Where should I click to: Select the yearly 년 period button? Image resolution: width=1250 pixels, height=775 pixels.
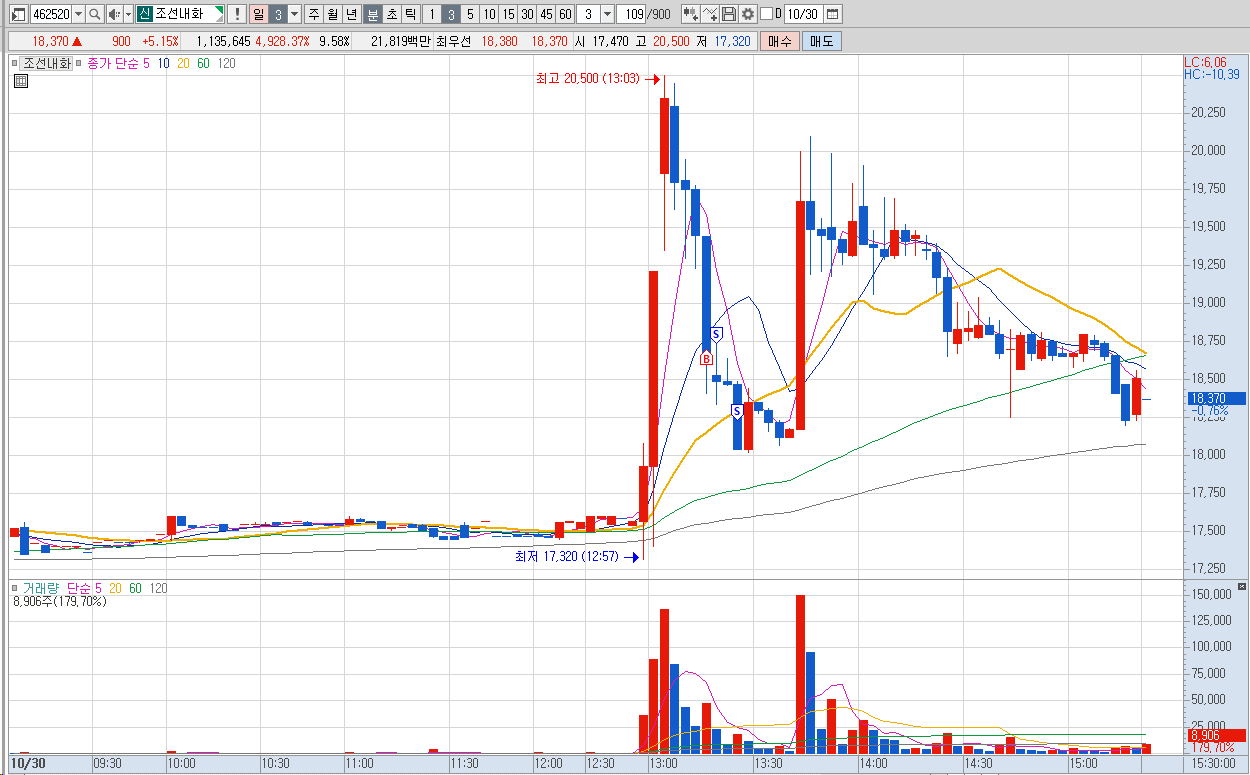tap(351, 14)
